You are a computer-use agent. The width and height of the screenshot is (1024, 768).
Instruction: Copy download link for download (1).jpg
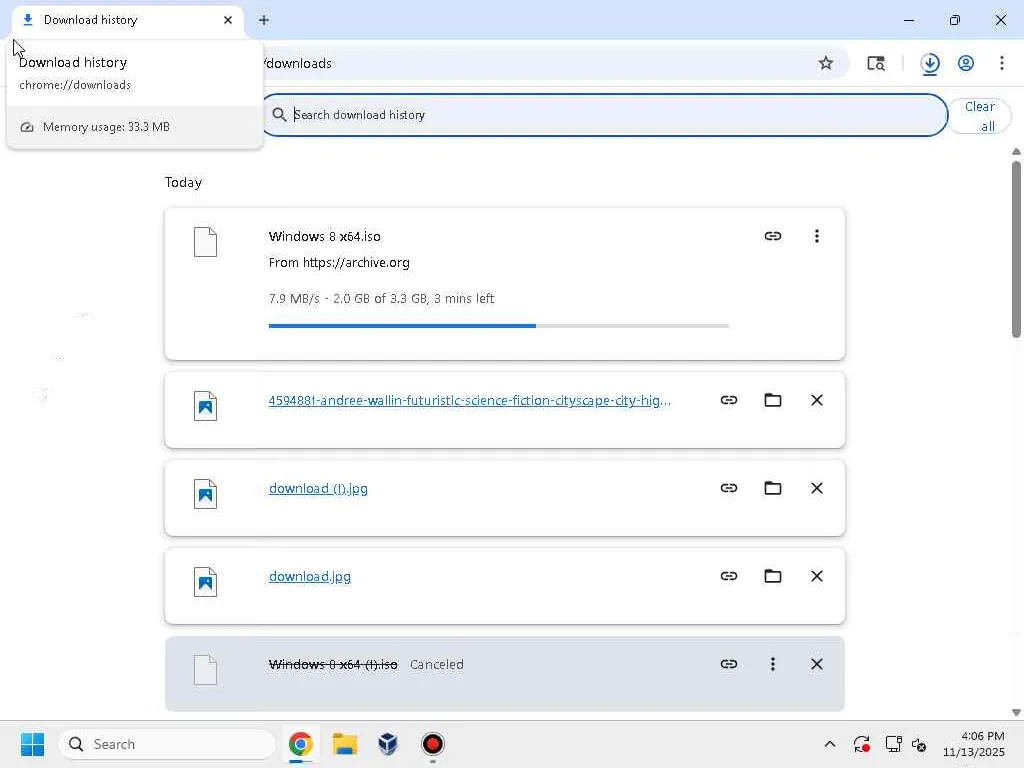tap(729, 488)
